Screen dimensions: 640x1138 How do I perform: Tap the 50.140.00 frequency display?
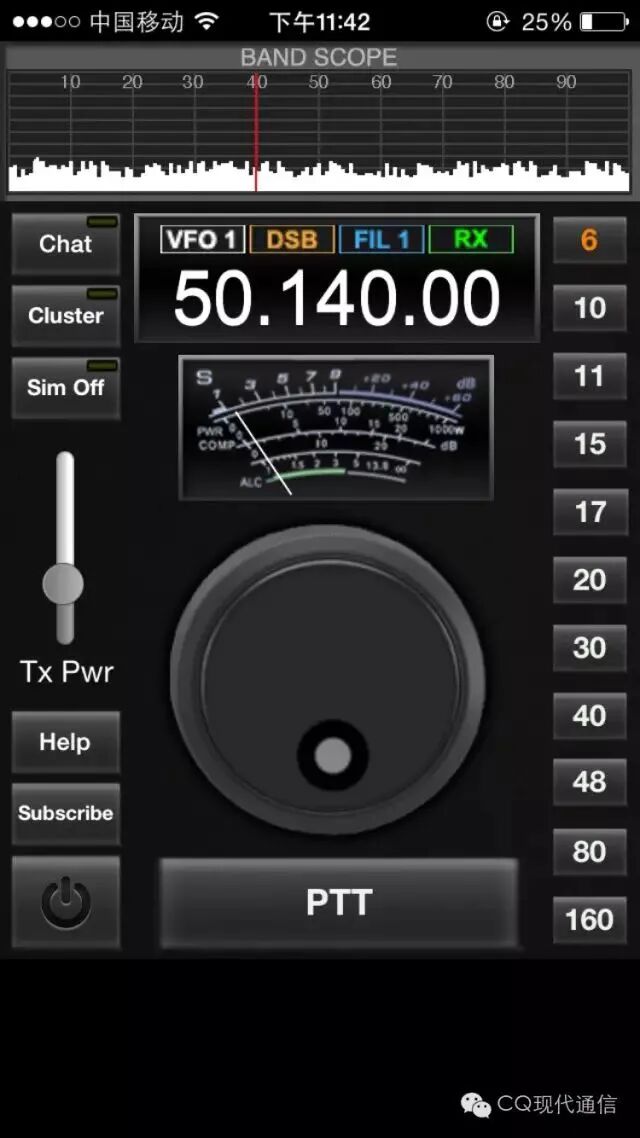point(337,298)
